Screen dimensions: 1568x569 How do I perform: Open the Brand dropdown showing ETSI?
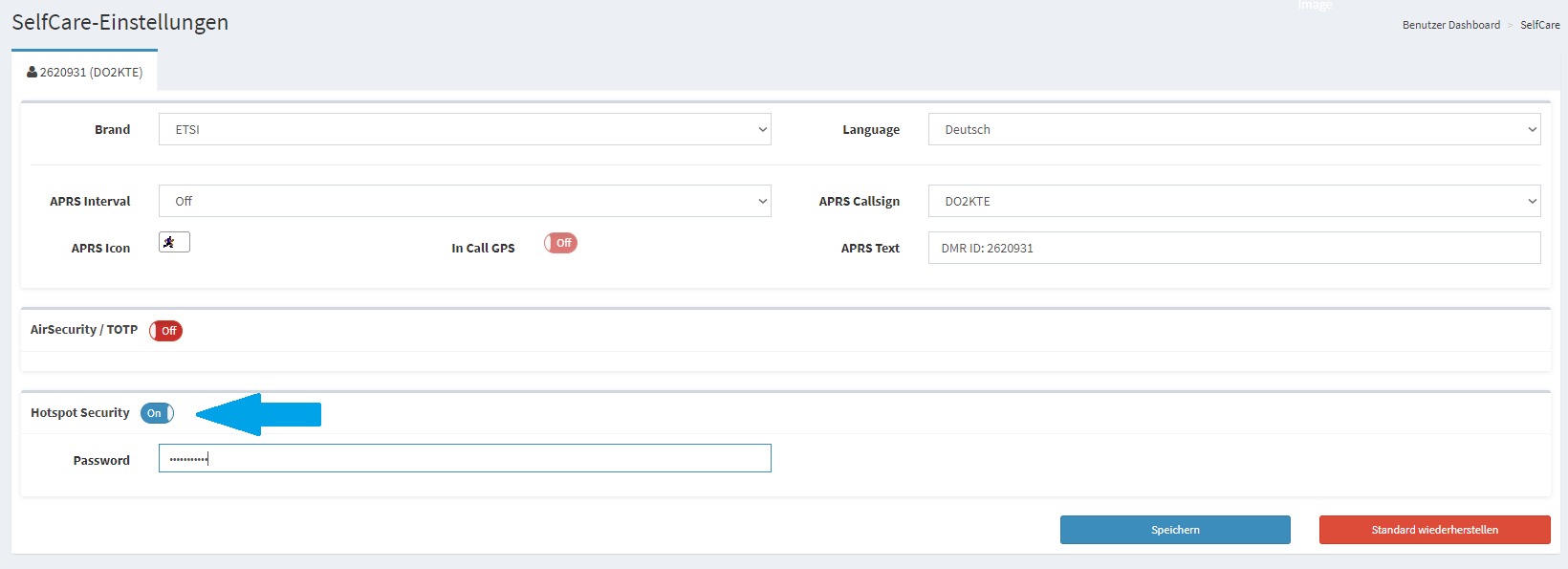pyautogui.click(x=465, y=129)
